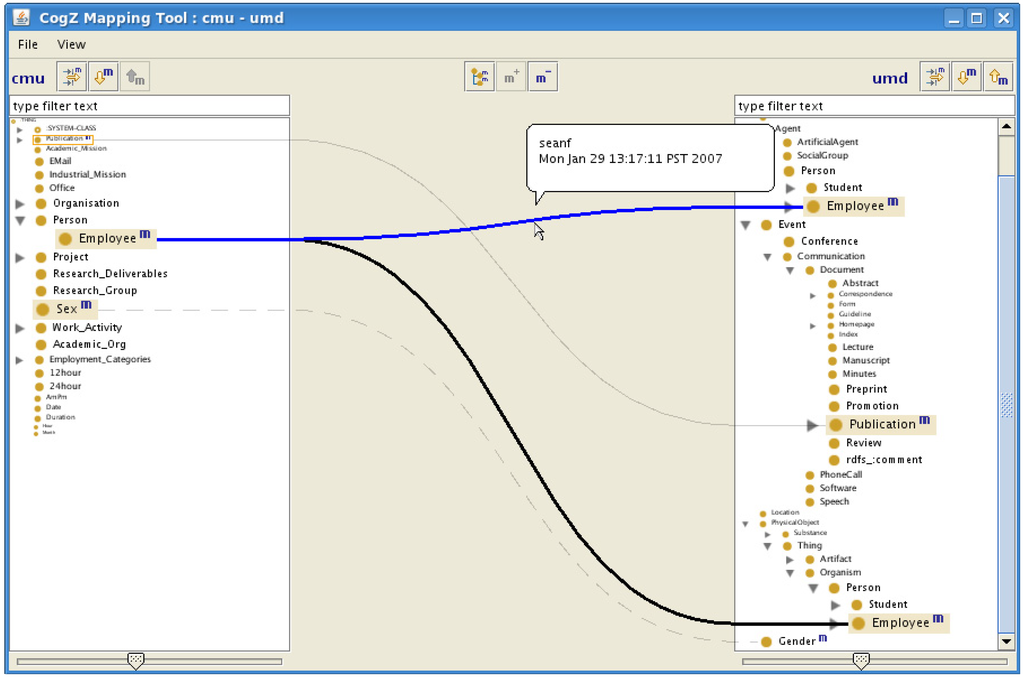Click the cmu panel bottom slider handle
The image size is (1024, 679).
137,660
